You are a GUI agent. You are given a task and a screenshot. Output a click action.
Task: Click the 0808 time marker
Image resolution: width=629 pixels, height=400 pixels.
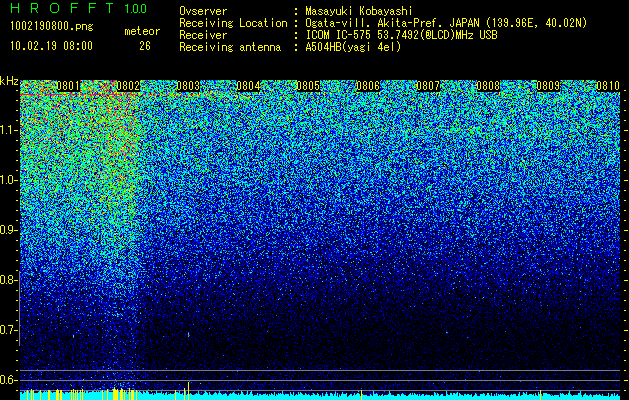488,86
